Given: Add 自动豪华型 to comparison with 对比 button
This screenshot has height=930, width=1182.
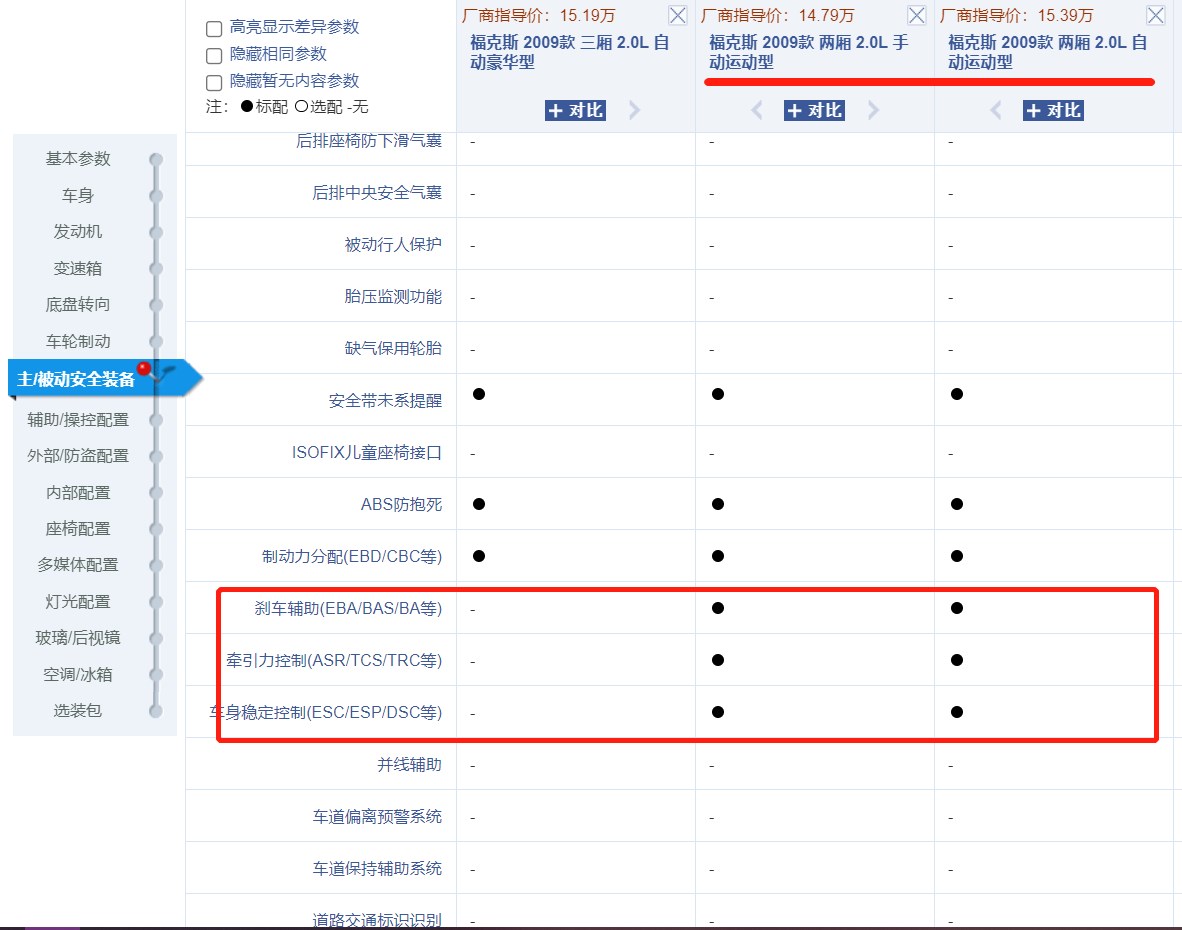Looking at the screenshot, I should coord(575,111).
